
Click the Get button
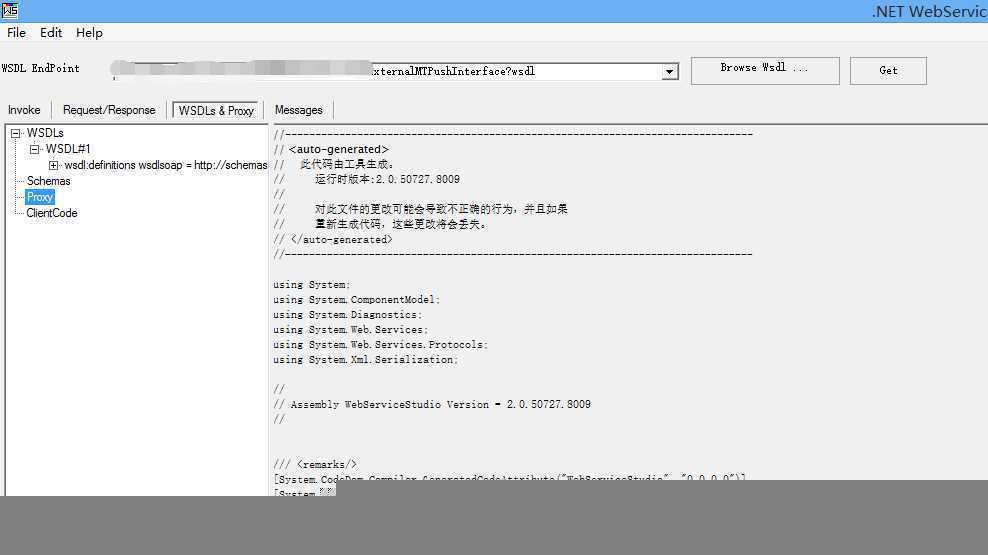[x=888, y=71]
